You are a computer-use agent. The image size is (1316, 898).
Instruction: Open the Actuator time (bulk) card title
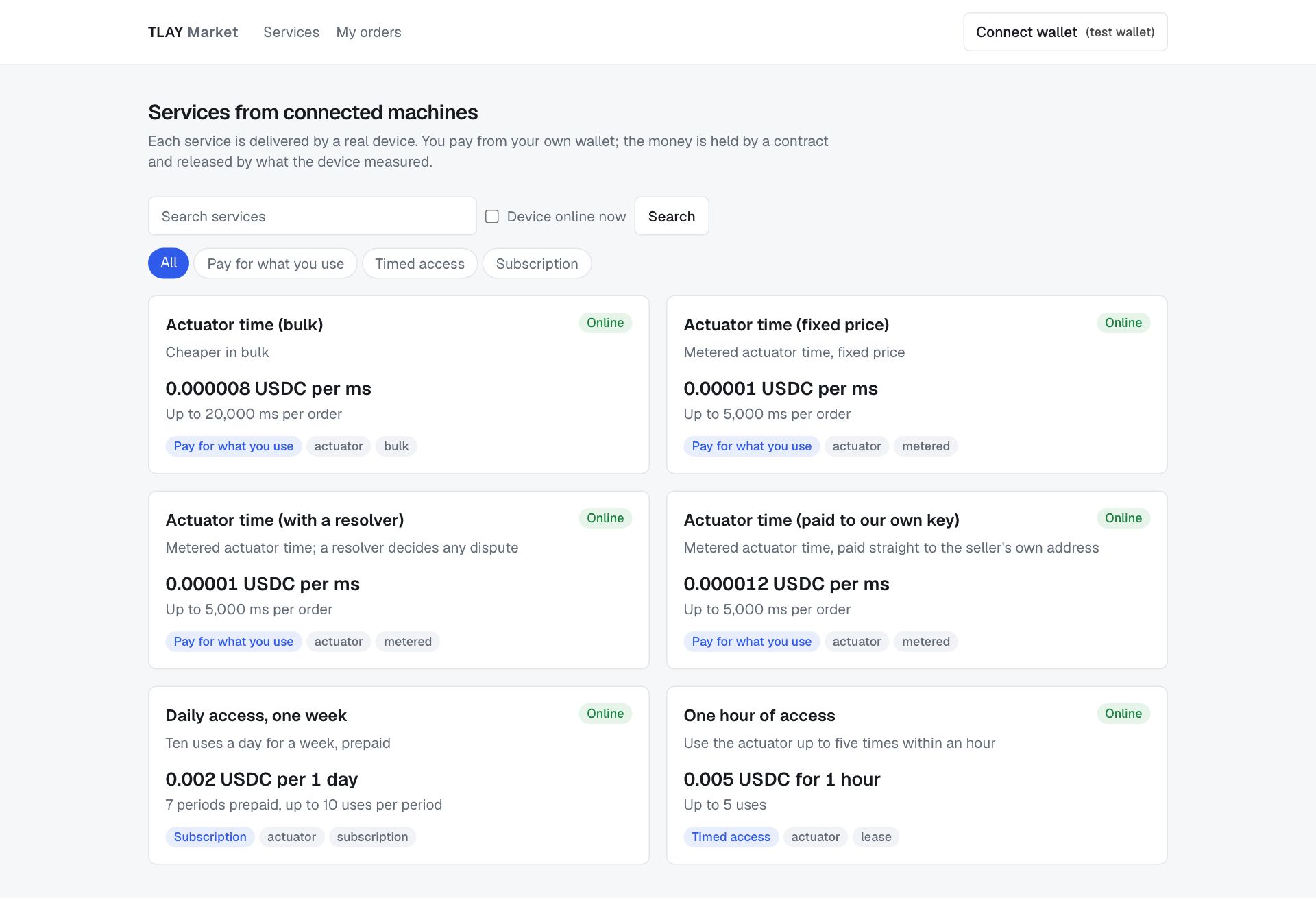click(x=244, y=324)
